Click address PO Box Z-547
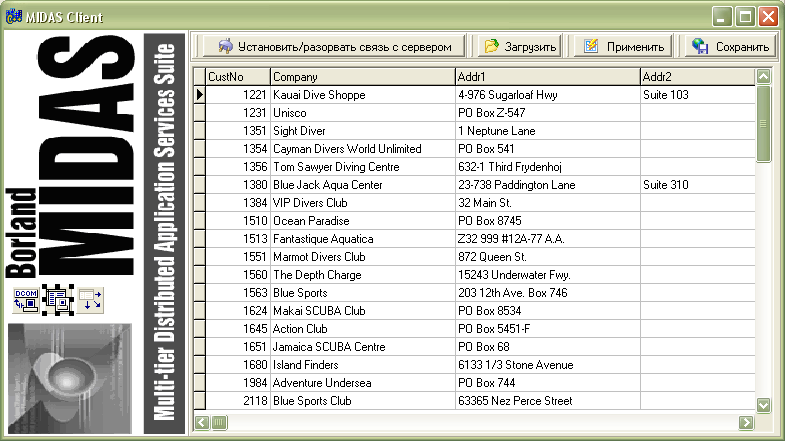This screenshot has width=785, height=441. [548, 113]
